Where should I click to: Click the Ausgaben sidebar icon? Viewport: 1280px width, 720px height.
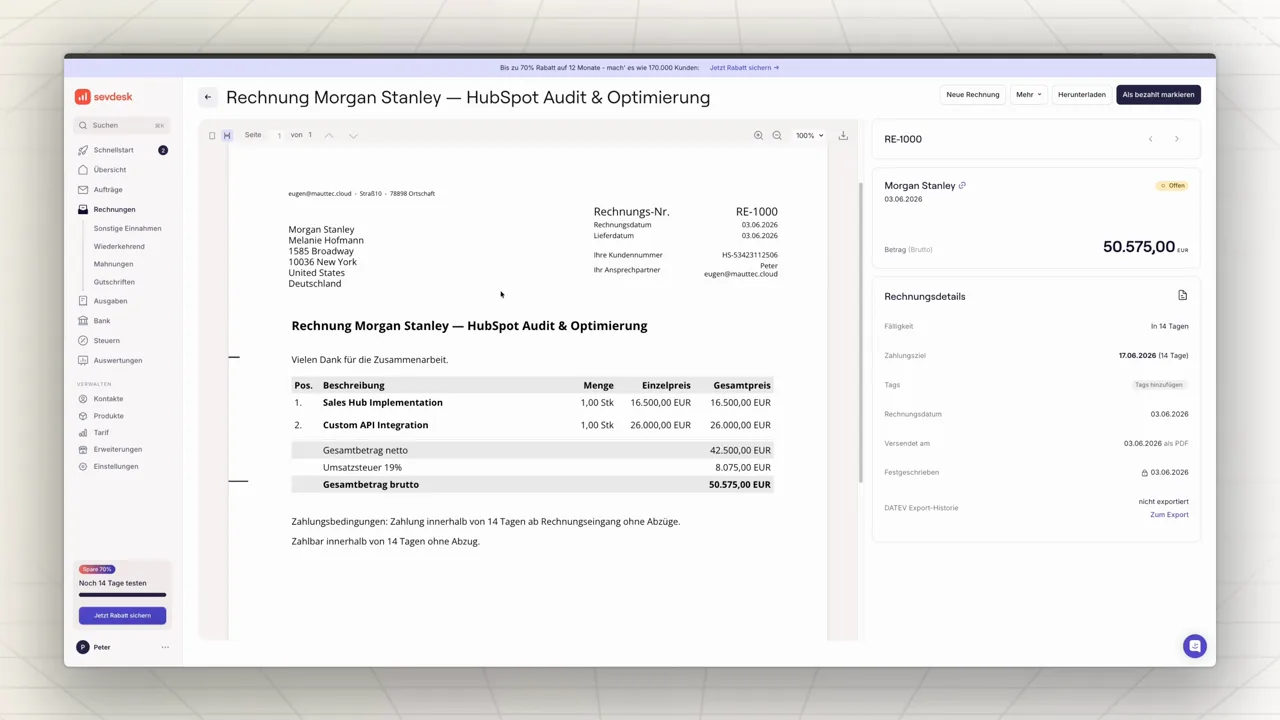click(83, 301)
